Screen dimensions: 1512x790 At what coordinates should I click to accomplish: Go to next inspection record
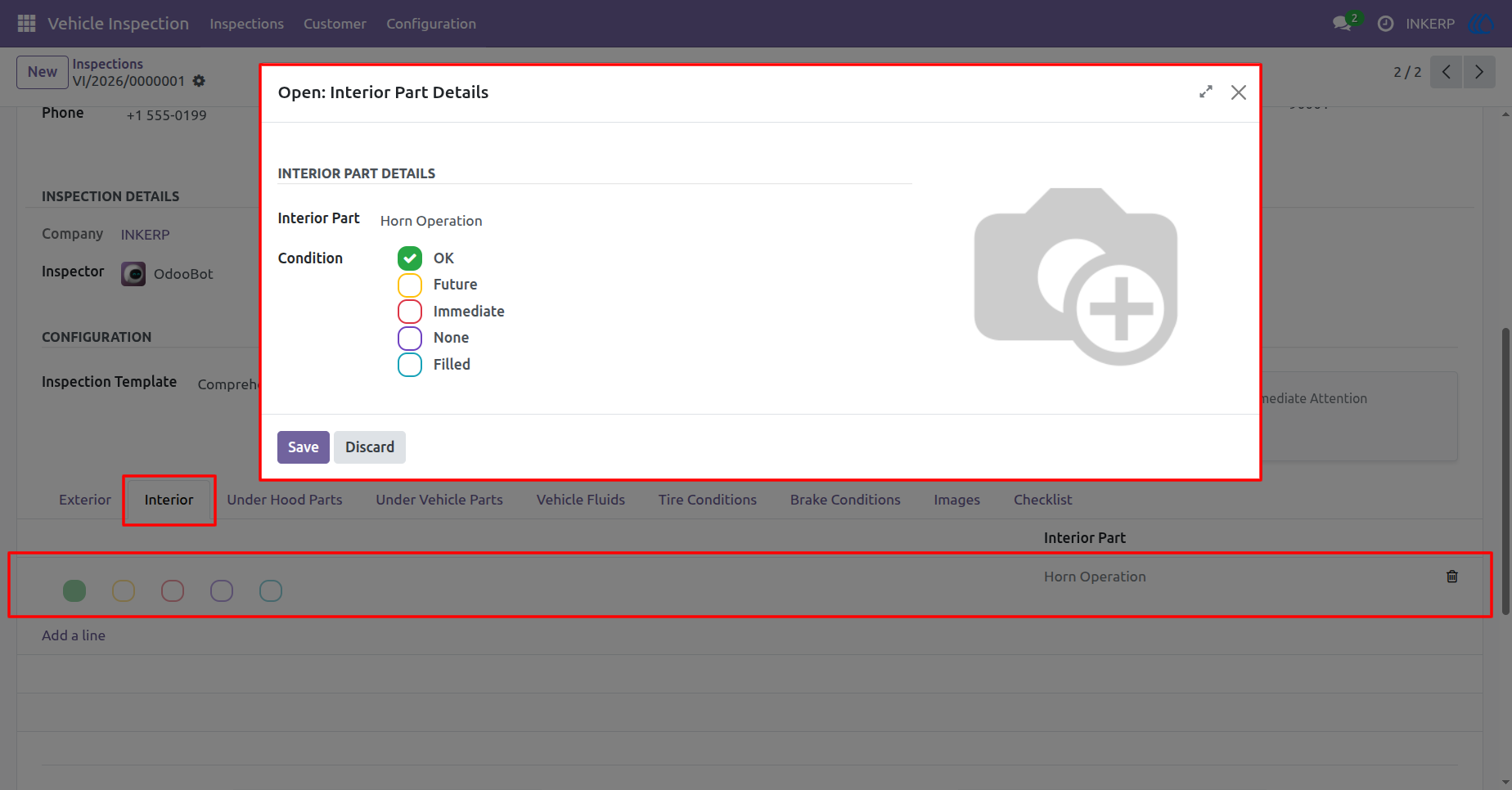pyautogui.click(x=1479, y=72)
